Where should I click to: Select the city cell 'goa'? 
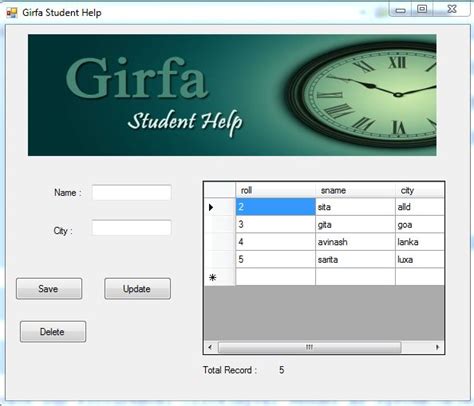[420, 224]
